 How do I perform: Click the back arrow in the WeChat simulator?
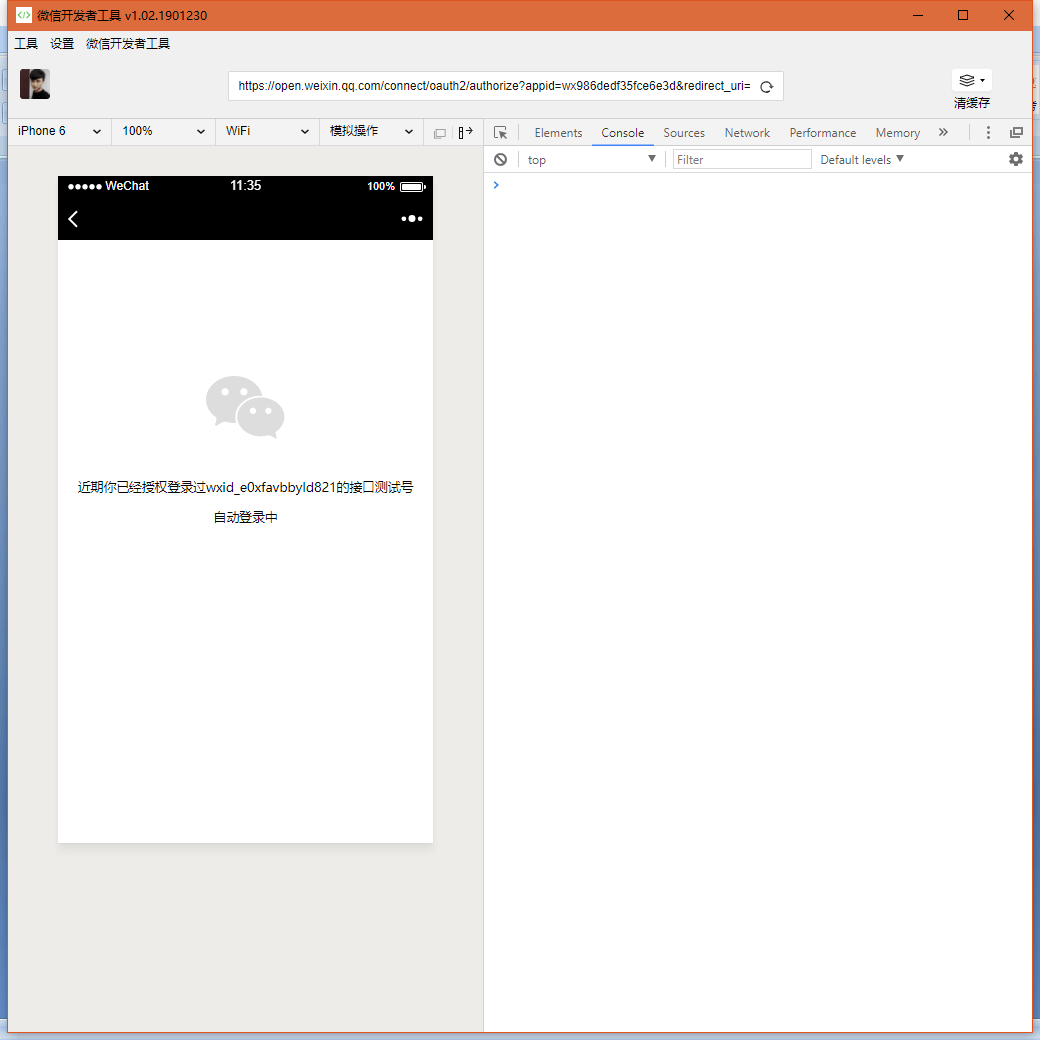(x=73, y=219)
